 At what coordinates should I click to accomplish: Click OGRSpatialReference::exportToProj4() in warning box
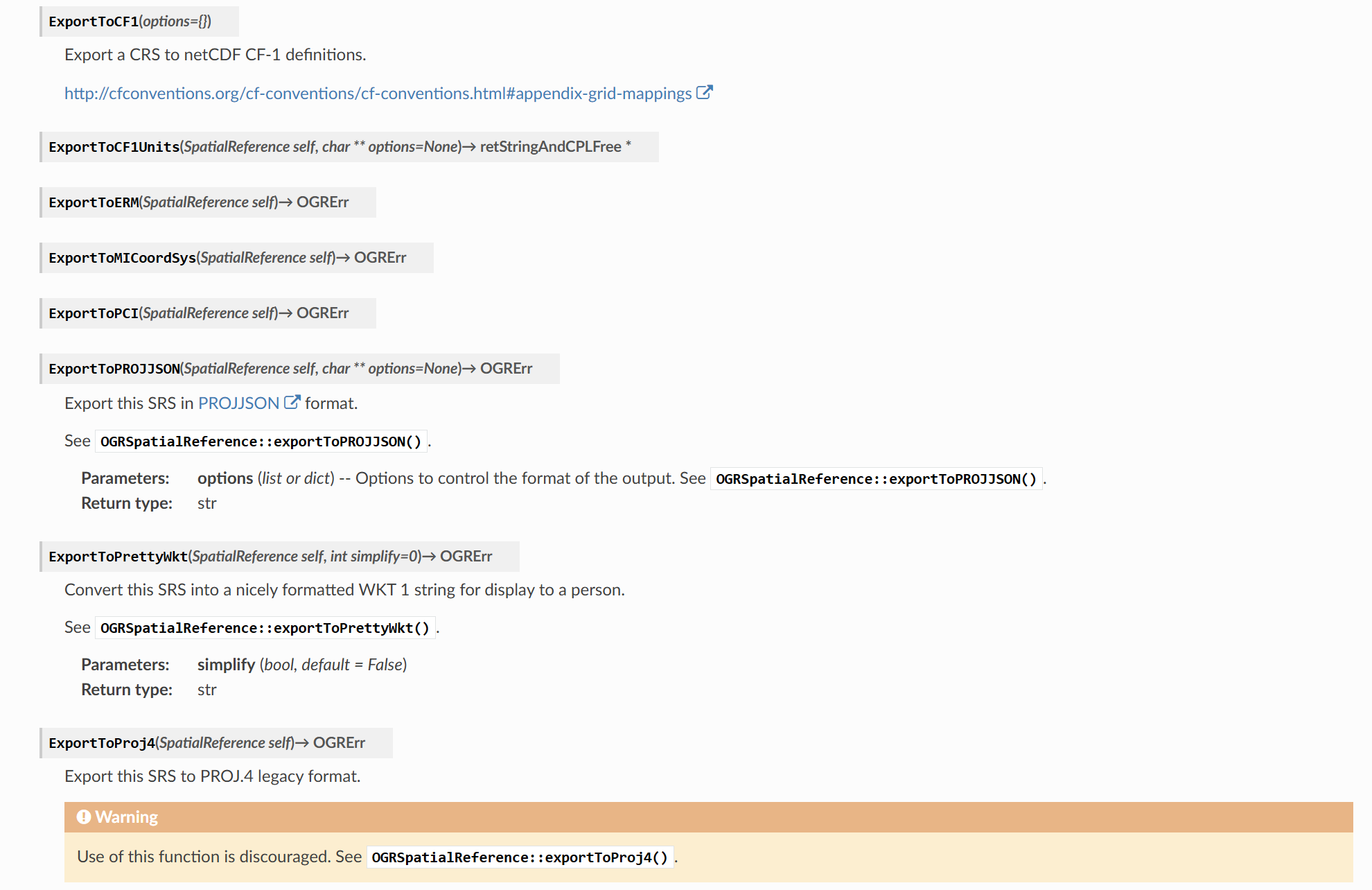point(520,857)
